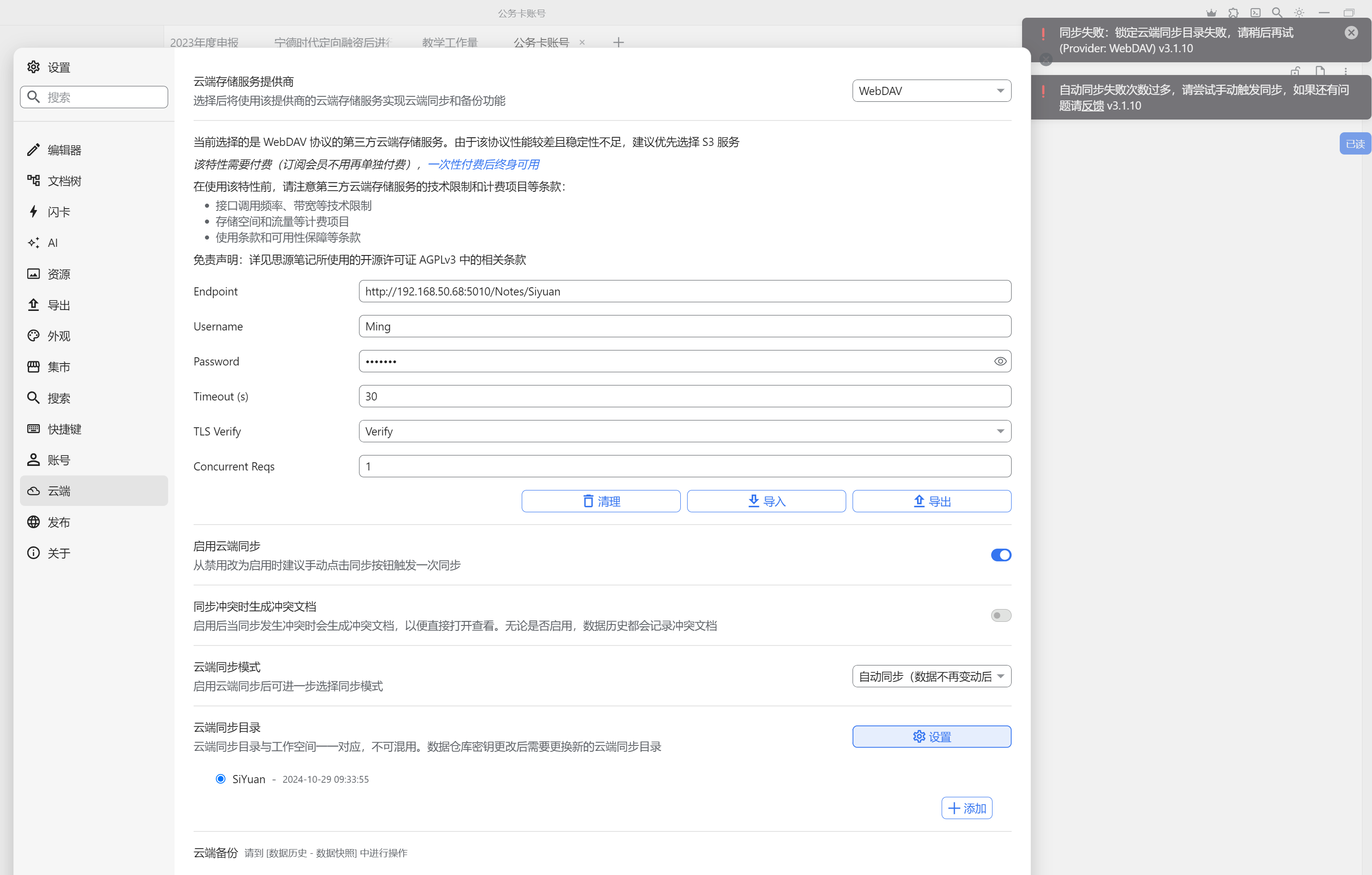The height and width of the screenshot is (875, 1372).
Task: Open the 文档树 settings section
Action: (64, 181)
